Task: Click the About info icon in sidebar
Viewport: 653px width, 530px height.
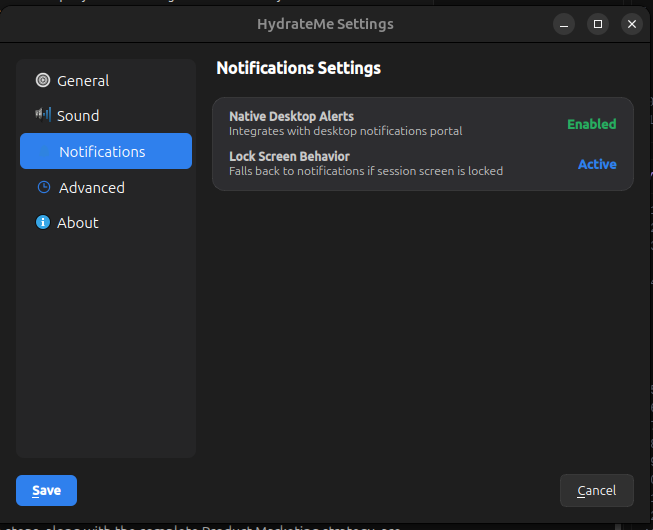Action: [42, 222]
